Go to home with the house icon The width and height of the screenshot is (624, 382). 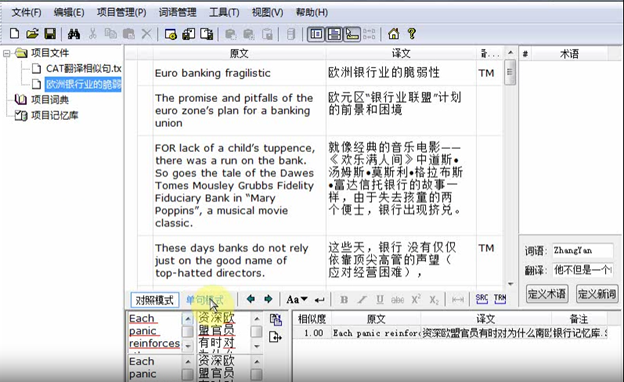click(x=394, y=34)
